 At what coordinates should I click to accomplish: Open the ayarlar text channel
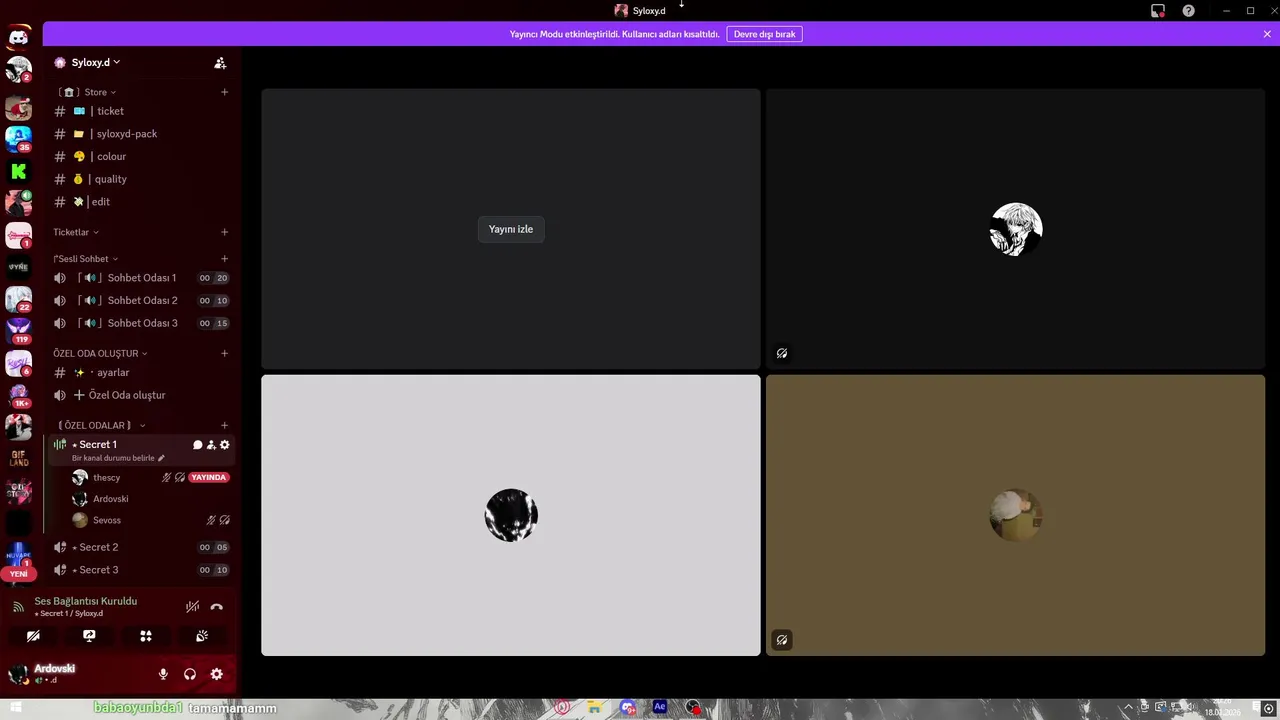(141, 373)
